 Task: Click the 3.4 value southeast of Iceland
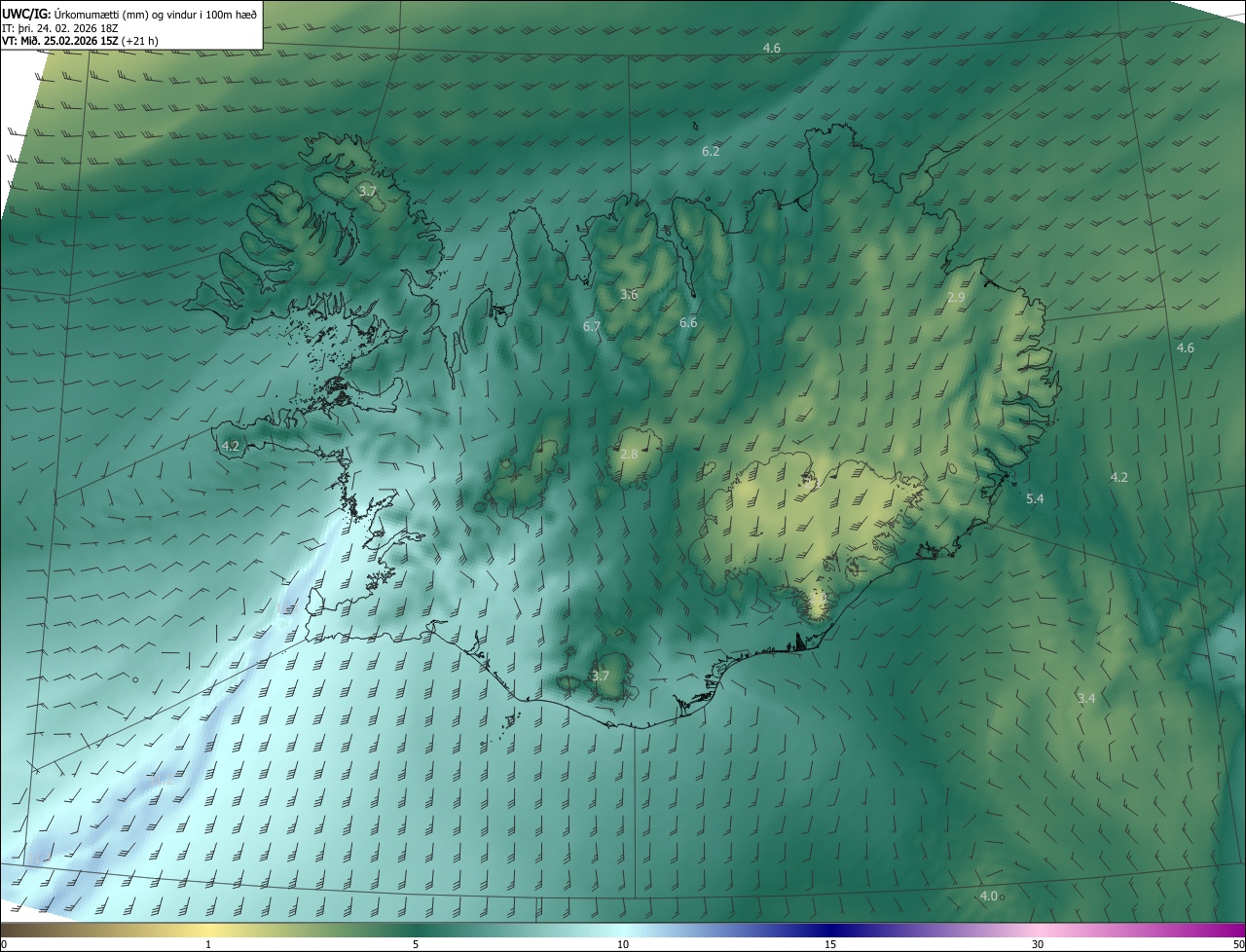[x=1086, y=698]
